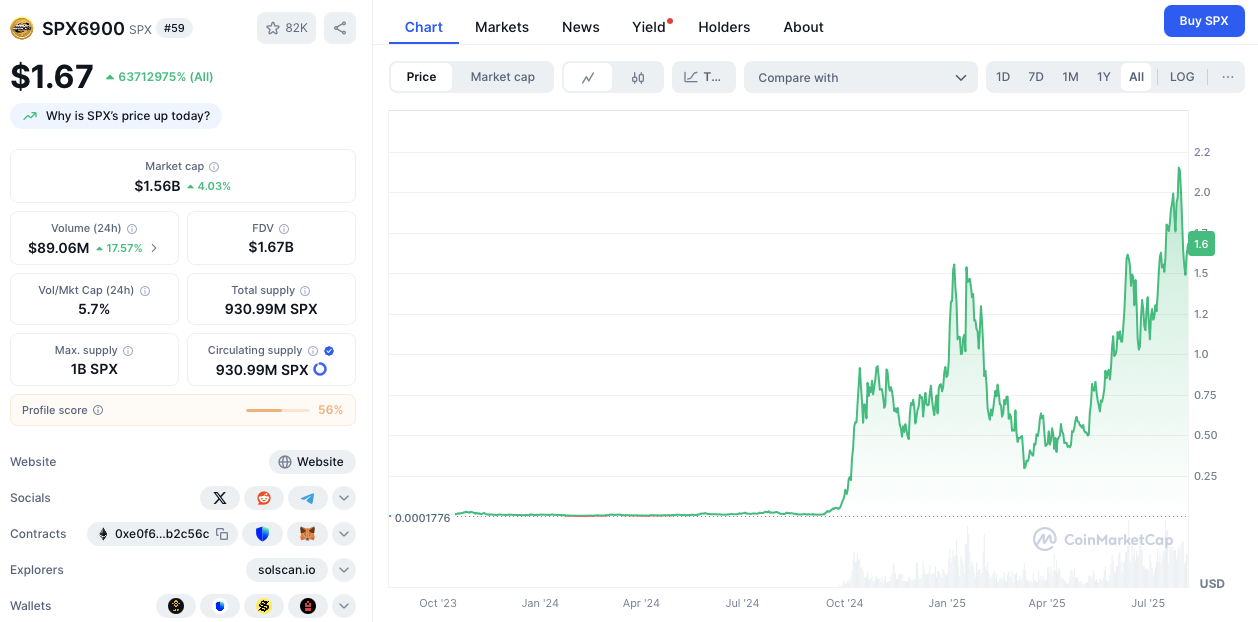
Task: Switch to candlestick chart view
Action: (638, 77)
